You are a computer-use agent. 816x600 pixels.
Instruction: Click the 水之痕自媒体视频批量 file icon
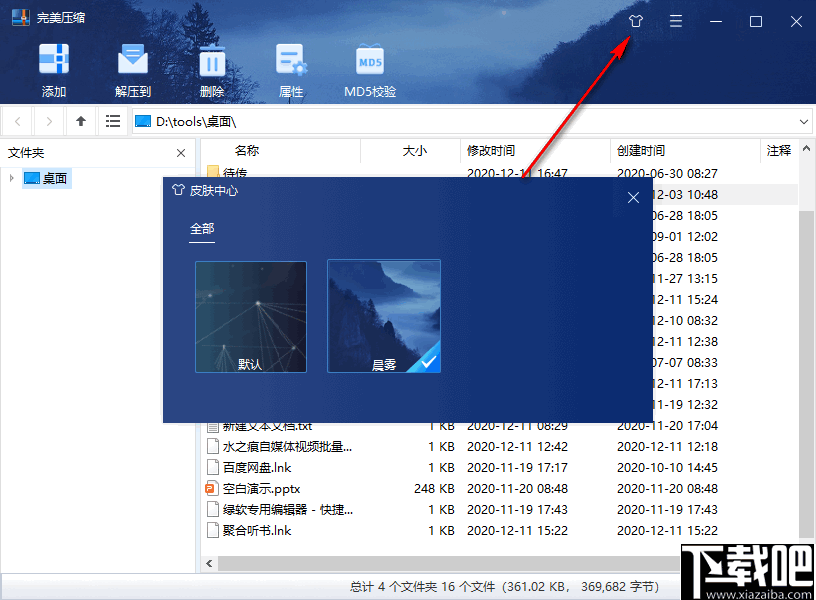pyautogui.click(x=212, y=446)
